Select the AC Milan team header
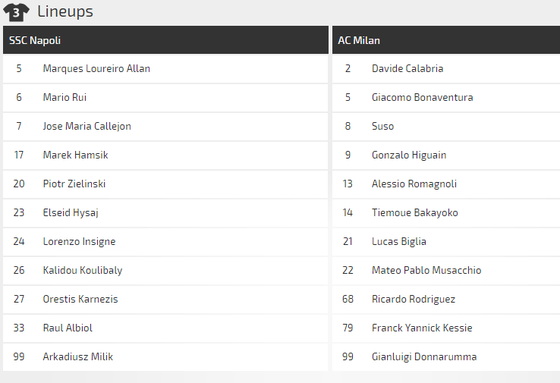This screenshot has height=383, width=560. tap(446, 40)
